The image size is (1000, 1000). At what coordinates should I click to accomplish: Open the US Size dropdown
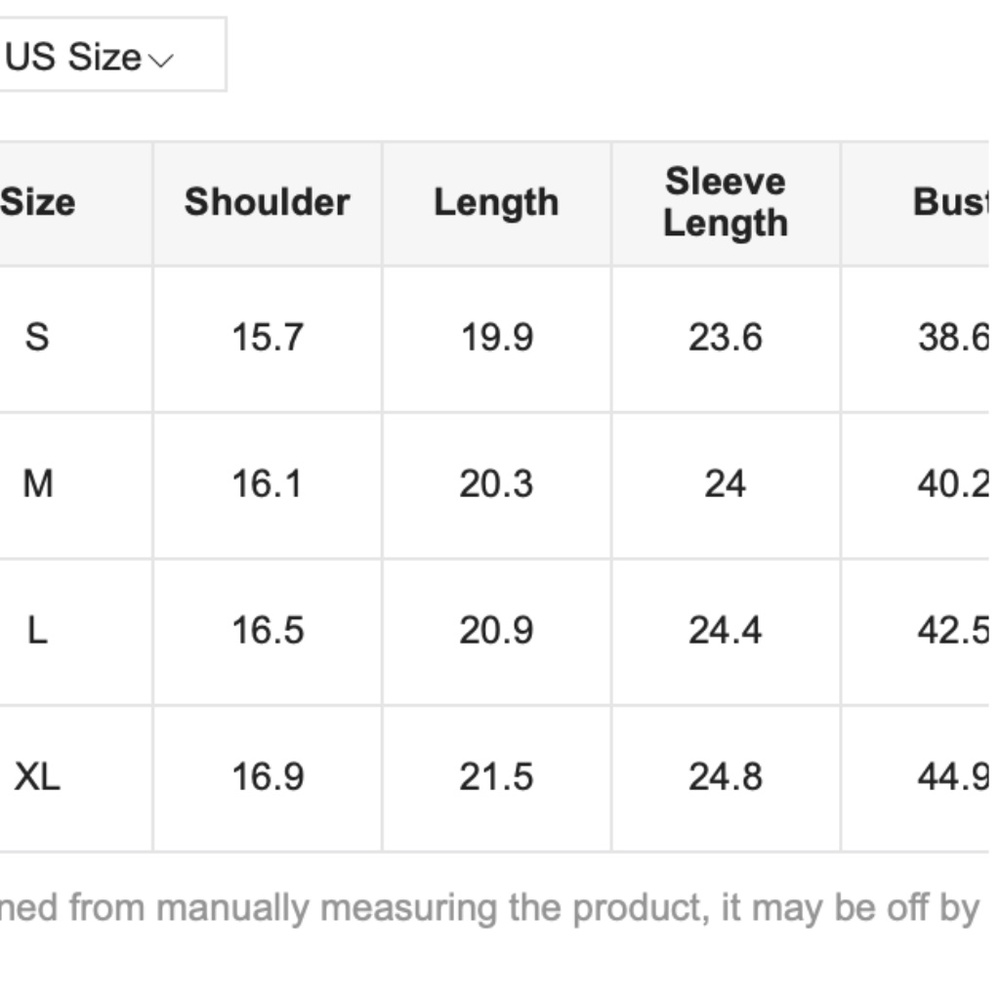(x=112, y=55)
